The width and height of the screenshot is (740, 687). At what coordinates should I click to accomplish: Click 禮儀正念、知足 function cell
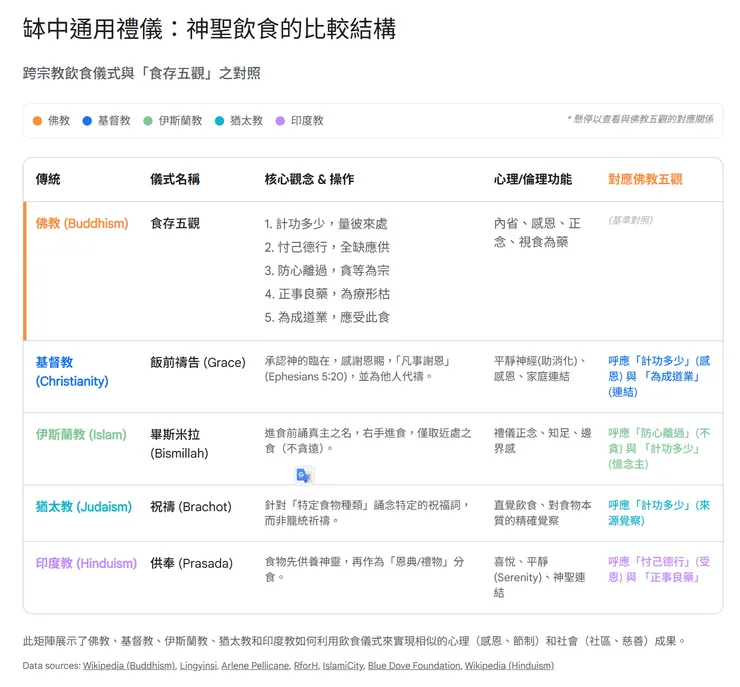[543, 441]
